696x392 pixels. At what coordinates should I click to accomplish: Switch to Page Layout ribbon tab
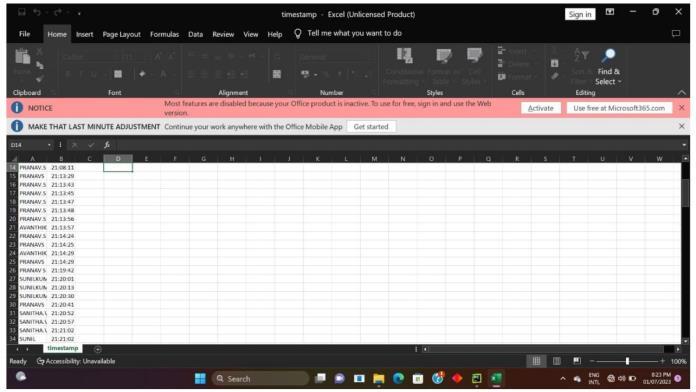tap(121, 34)
